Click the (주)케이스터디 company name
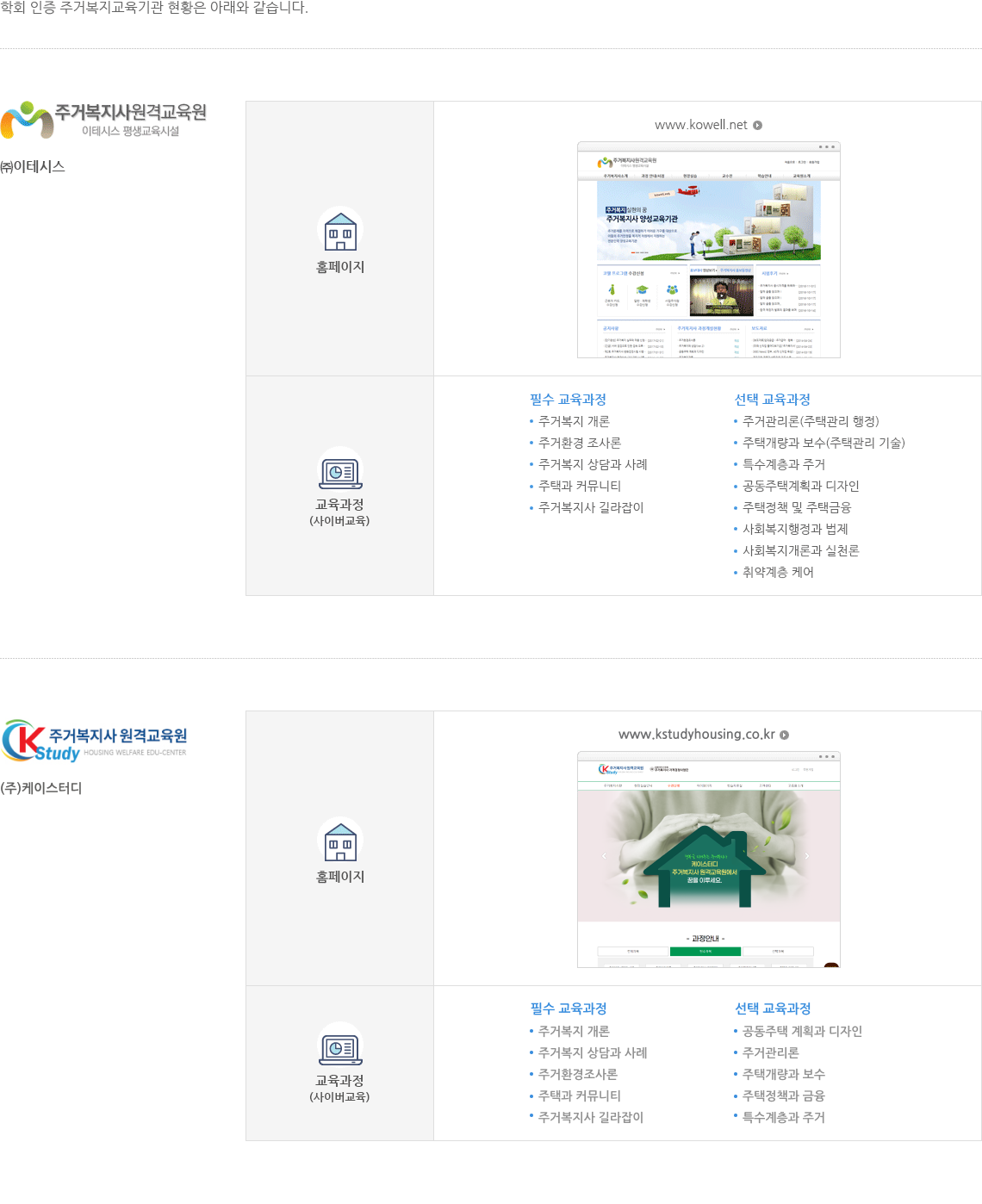The image size is (982, 1204). pos(41,788)
